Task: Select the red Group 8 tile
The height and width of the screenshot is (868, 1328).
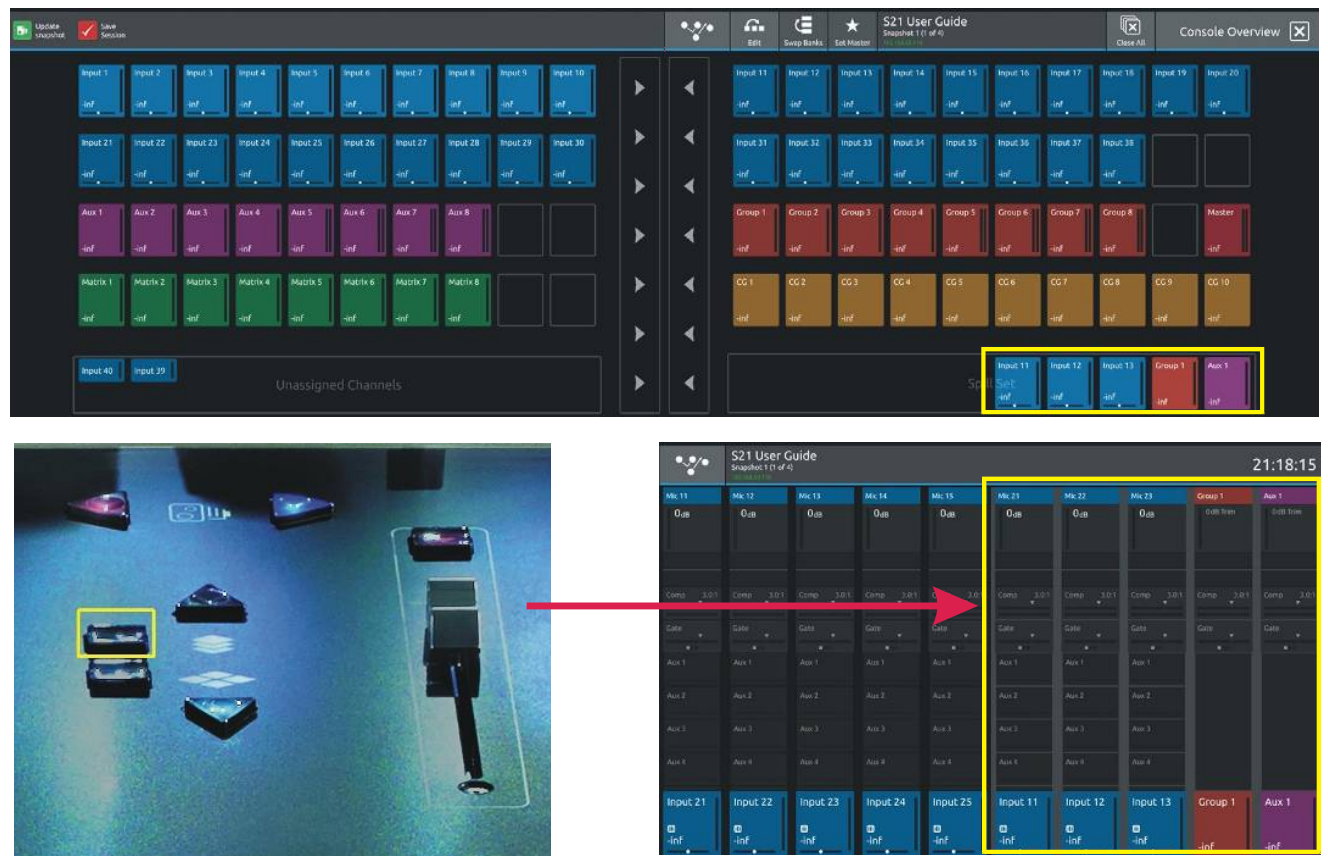Action: [x=1122, y=230]
